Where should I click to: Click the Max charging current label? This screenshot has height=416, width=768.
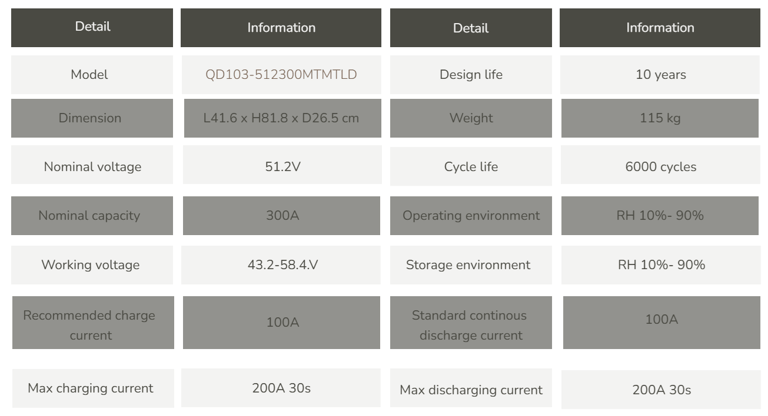[91, 388]
